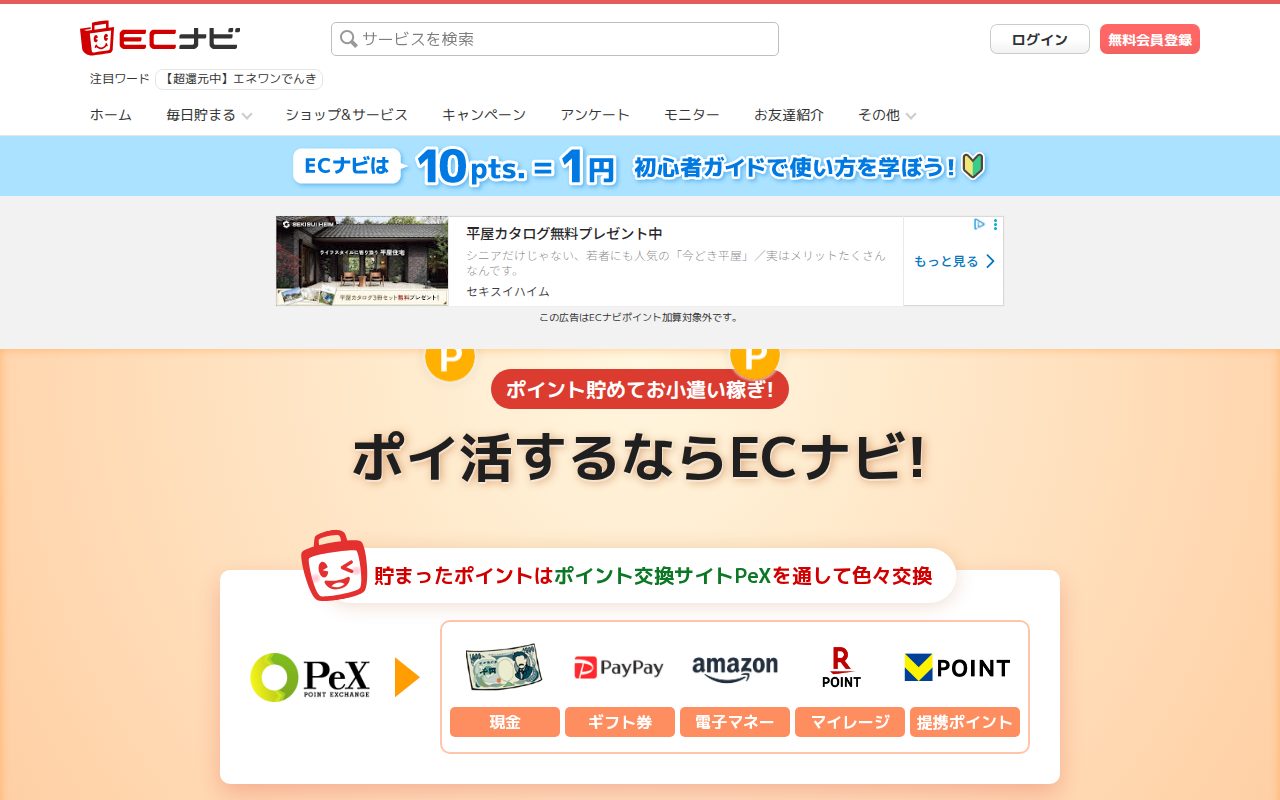Open the キャンペーン menu item

point(484,115)
